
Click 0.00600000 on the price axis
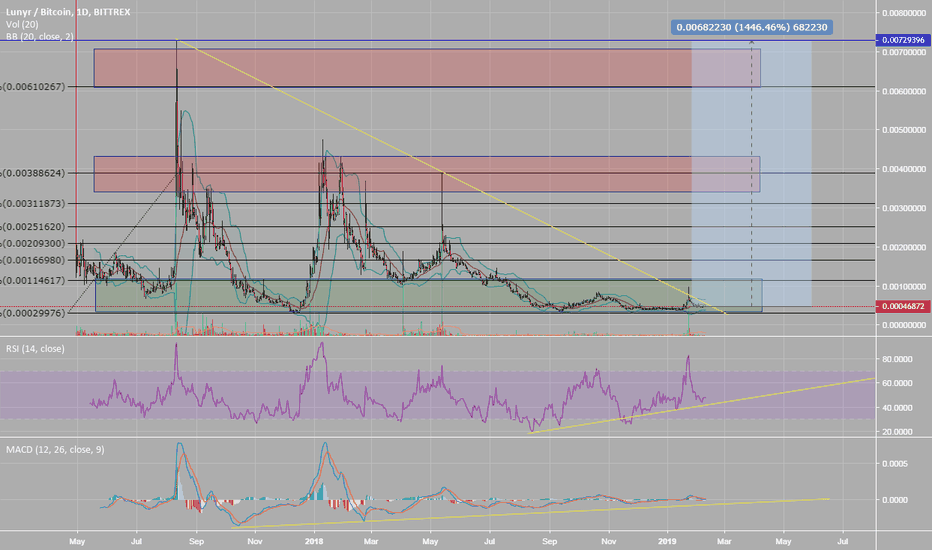coord(903,92)
